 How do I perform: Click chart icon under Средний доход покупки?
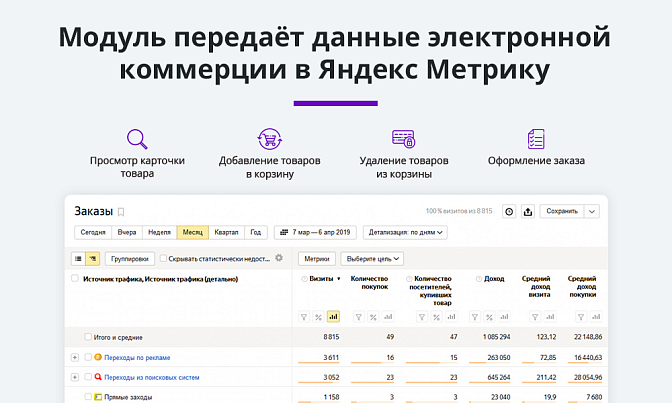(596, 317)
